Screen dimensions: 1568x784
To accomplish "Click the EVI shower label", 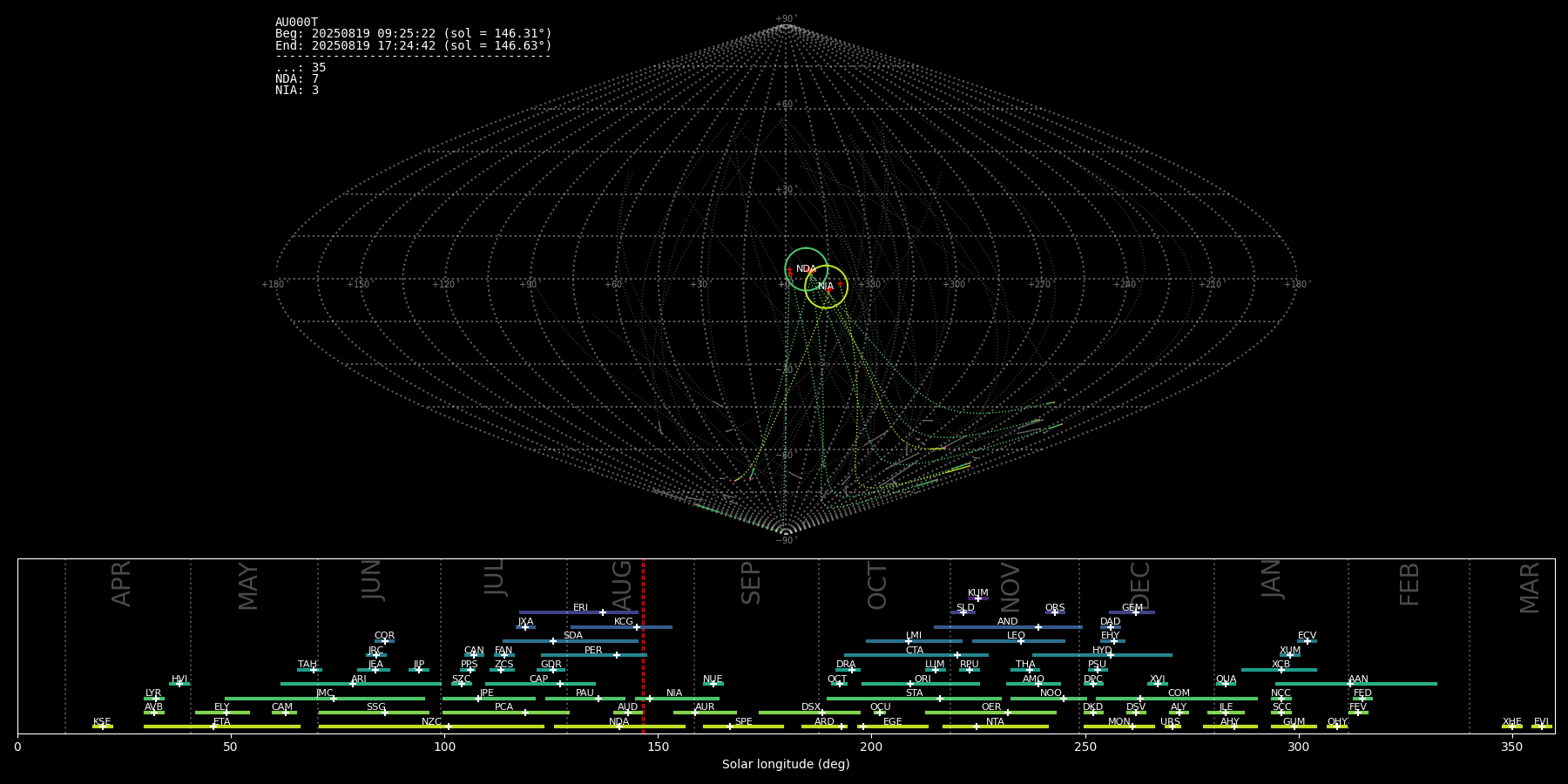I will coord(1541,722).
